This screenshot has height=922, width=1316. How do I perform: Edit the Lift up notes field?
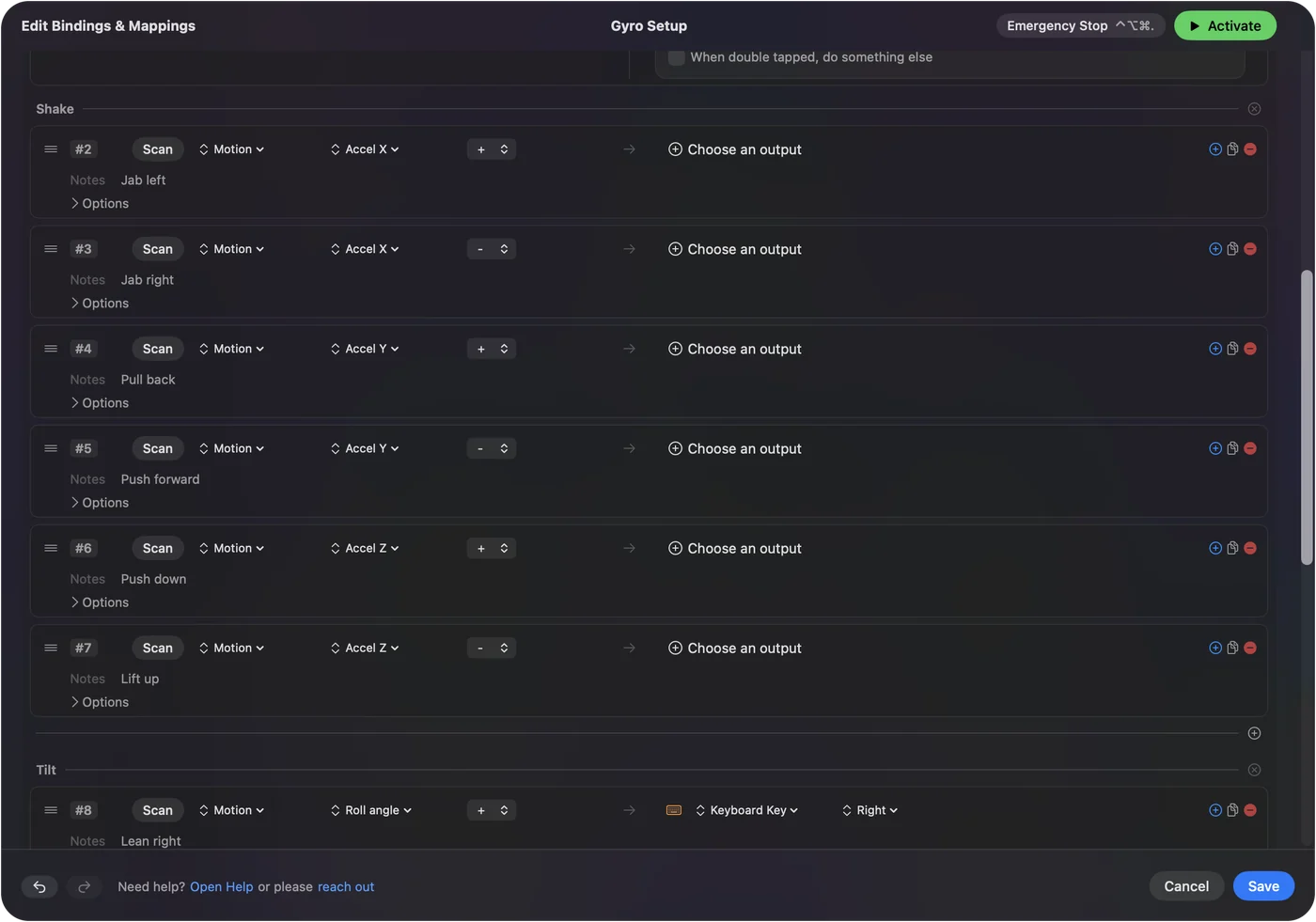point(140,679)
